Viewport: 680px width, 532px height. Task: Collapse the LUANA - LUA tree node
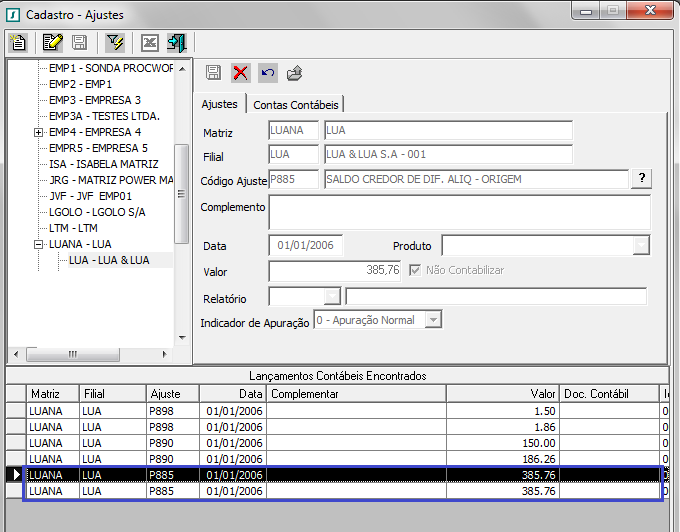click(39, 244)
